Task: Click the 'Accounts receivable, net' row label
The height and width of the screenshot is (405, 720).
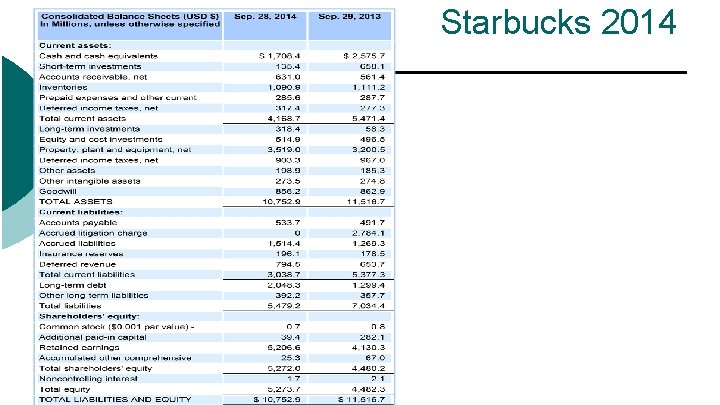Action: (93, 77)
